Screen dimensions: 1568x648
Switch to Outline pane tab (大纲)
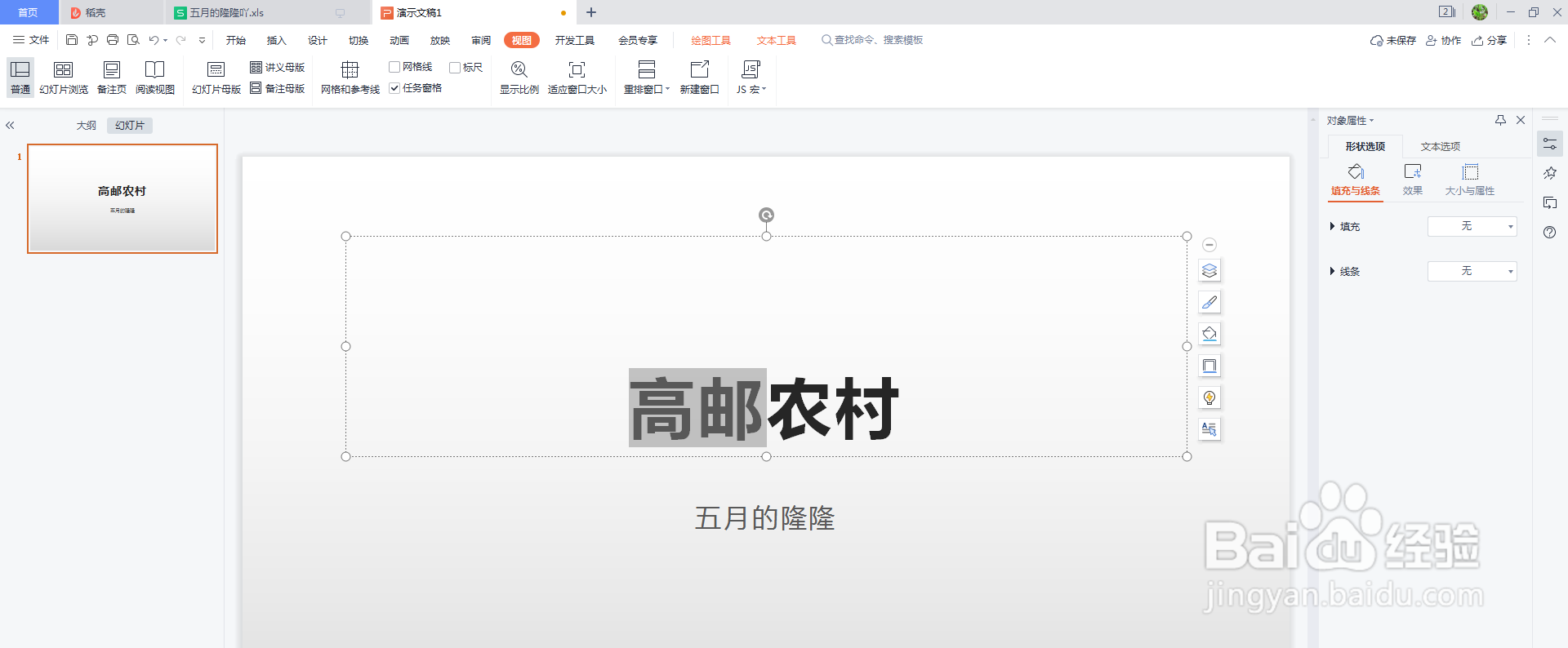pyautogui.click(x=87, y=126)
